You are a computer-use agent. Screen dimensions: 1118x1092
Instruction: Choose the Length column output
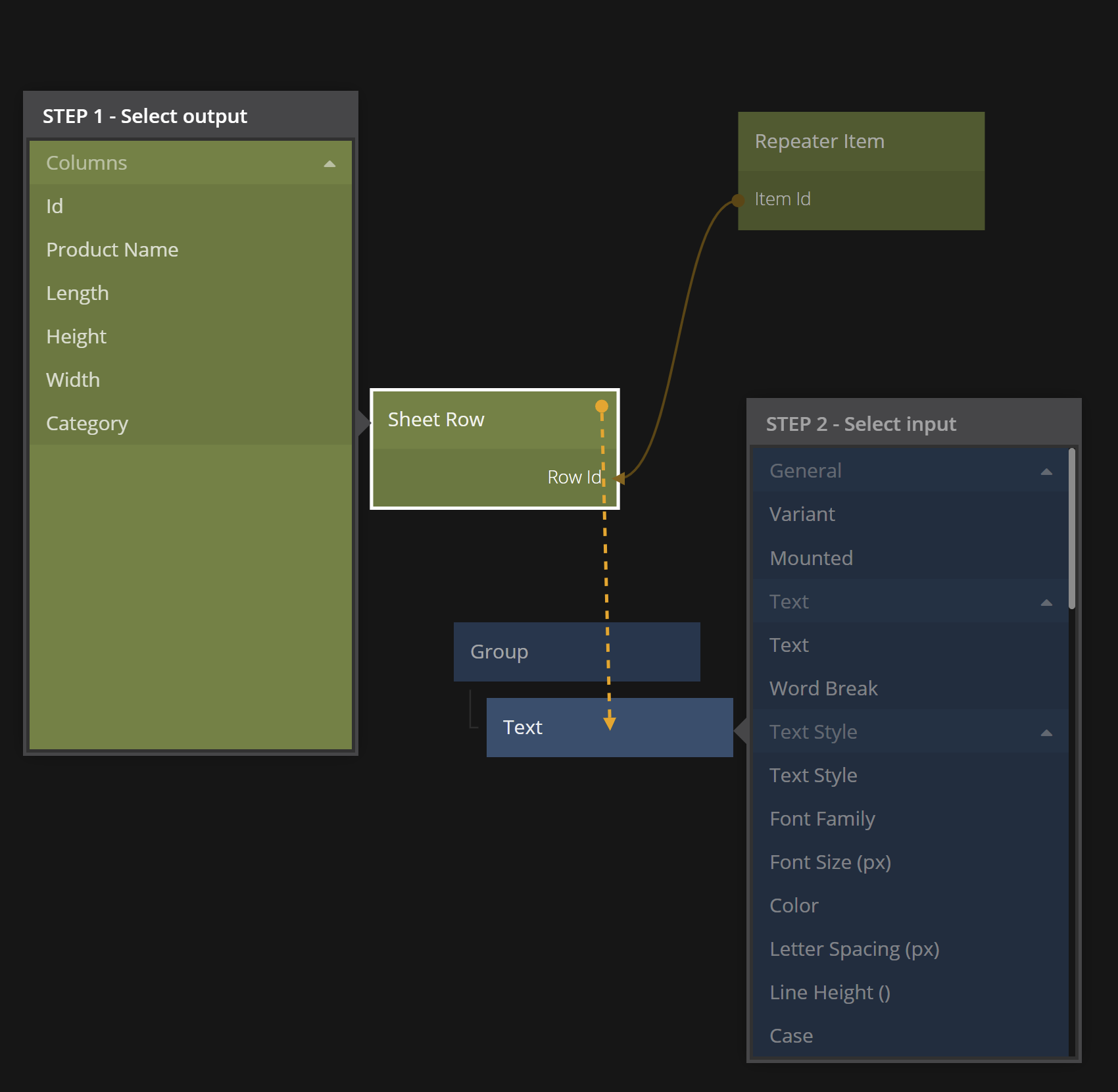coord(77,293)
